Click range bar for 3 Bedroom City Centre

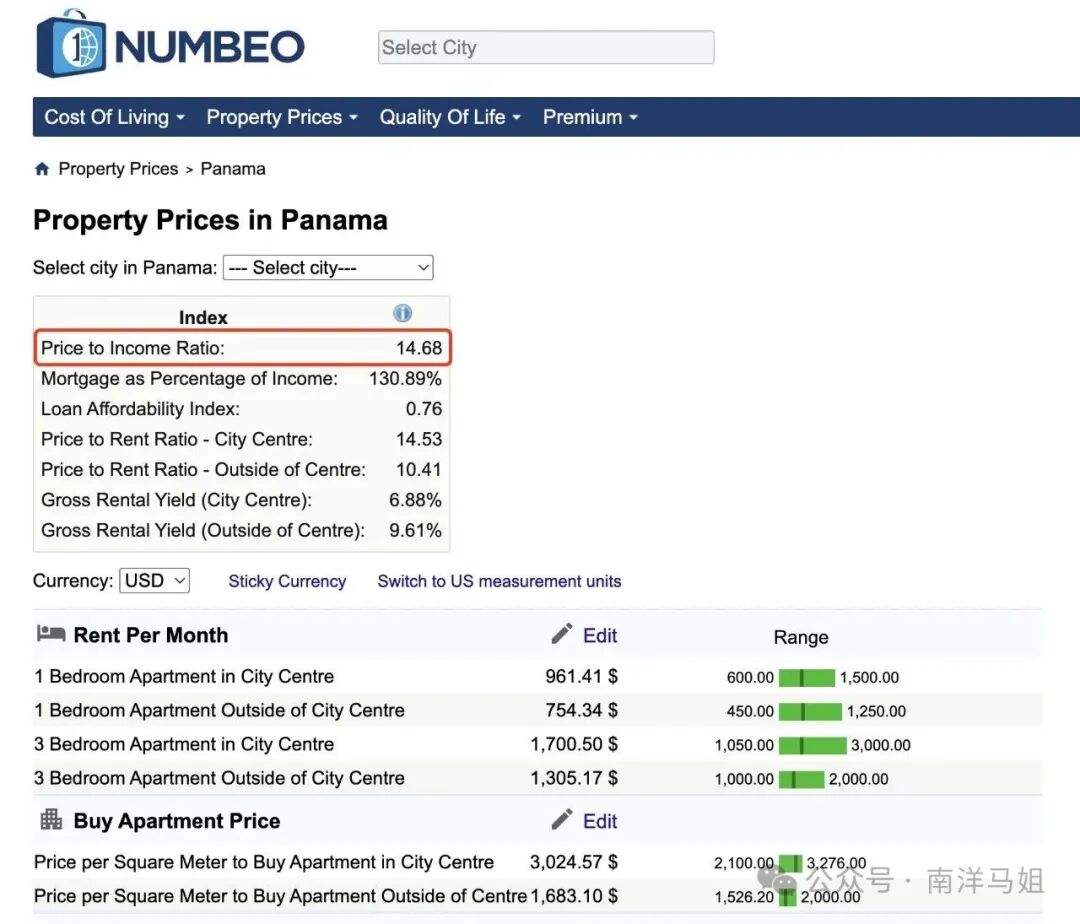click(812, 745)
